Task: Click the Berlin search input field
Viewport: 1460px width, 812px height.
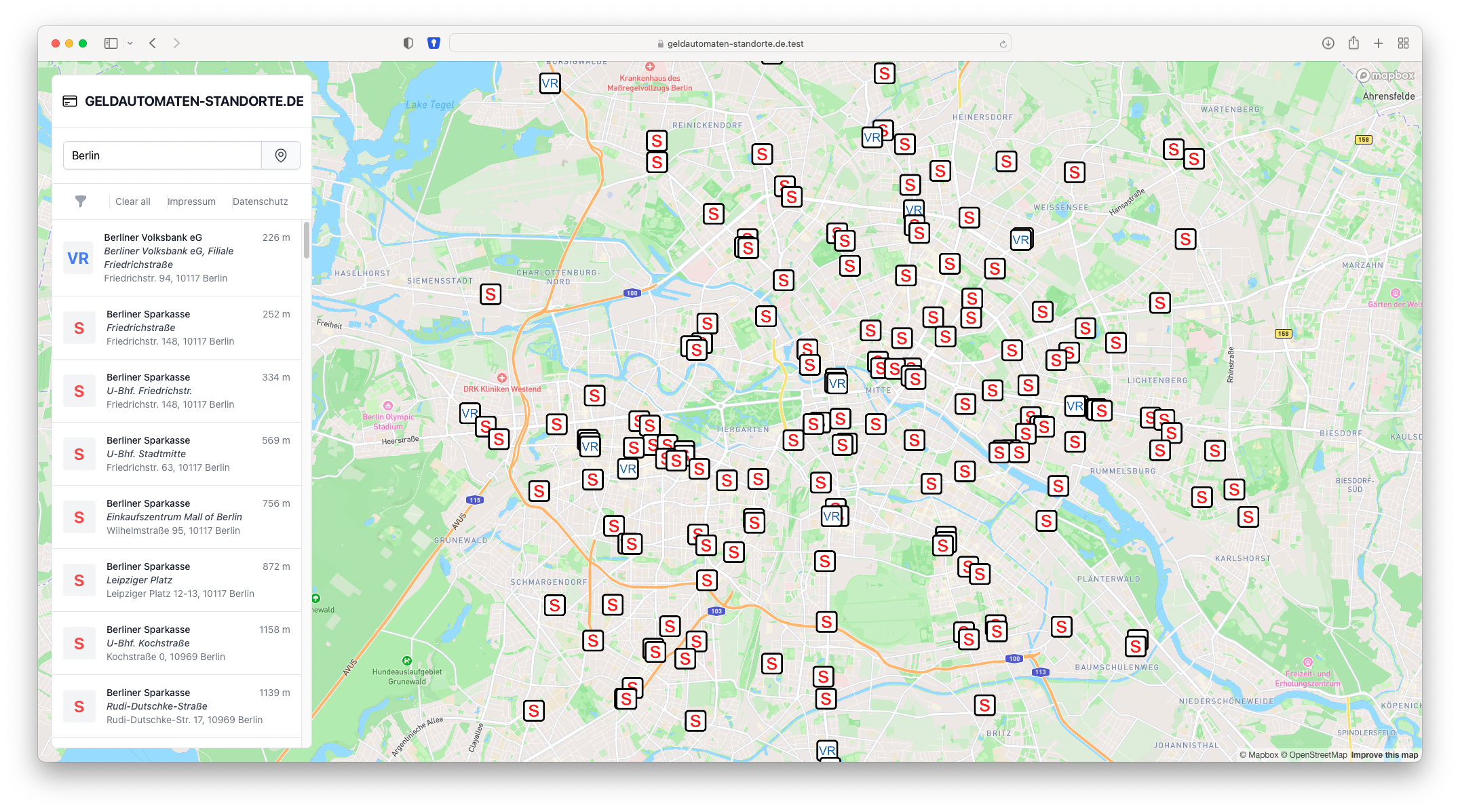Action: [x=162, y=155]
